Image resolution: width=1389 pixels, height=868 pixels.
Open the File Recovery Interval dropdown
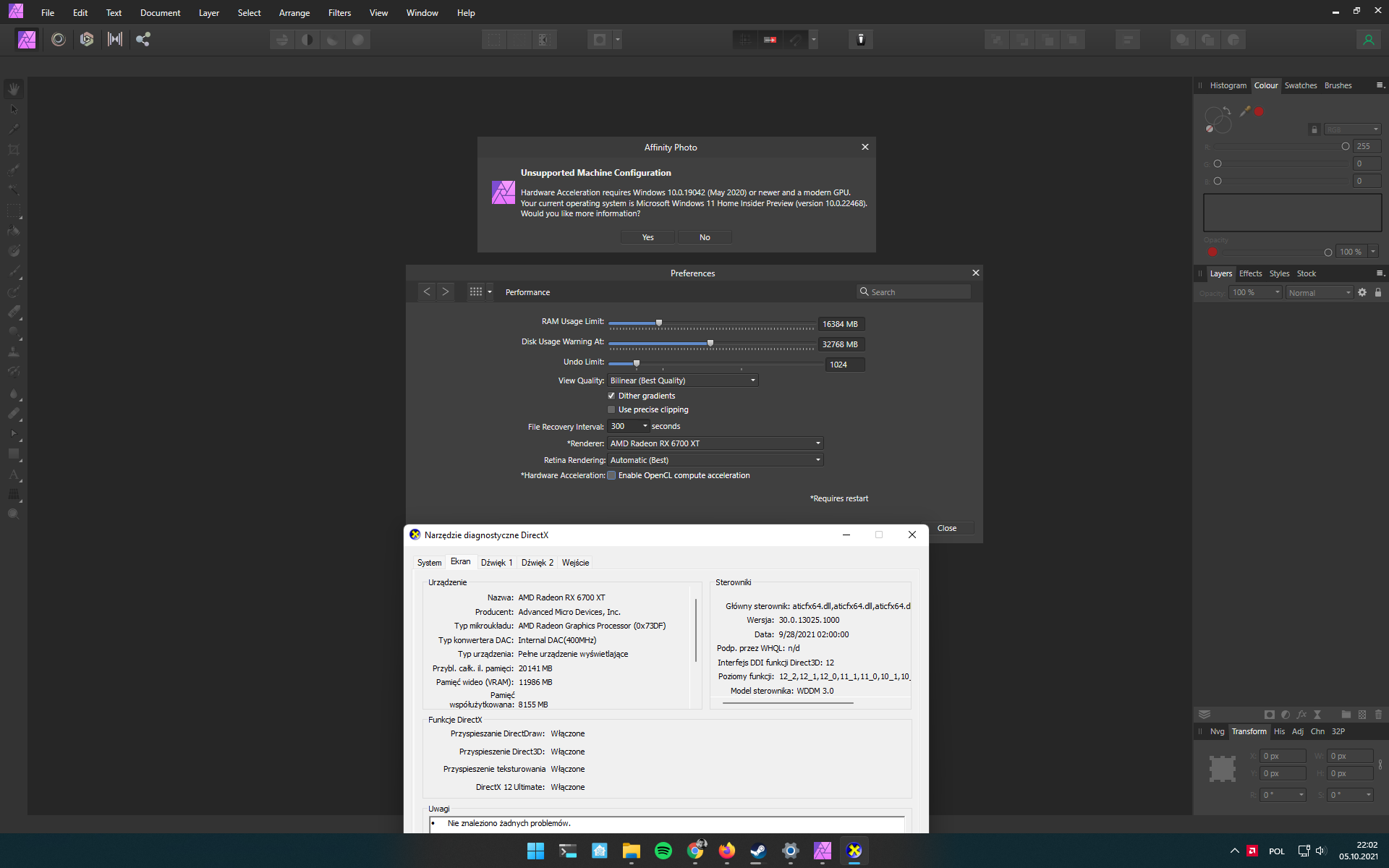pyautogui.click(x=628, y=426)
